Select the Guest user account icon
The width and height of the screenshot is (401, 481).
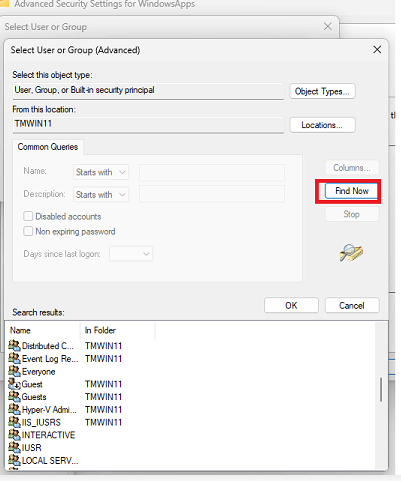14,384
